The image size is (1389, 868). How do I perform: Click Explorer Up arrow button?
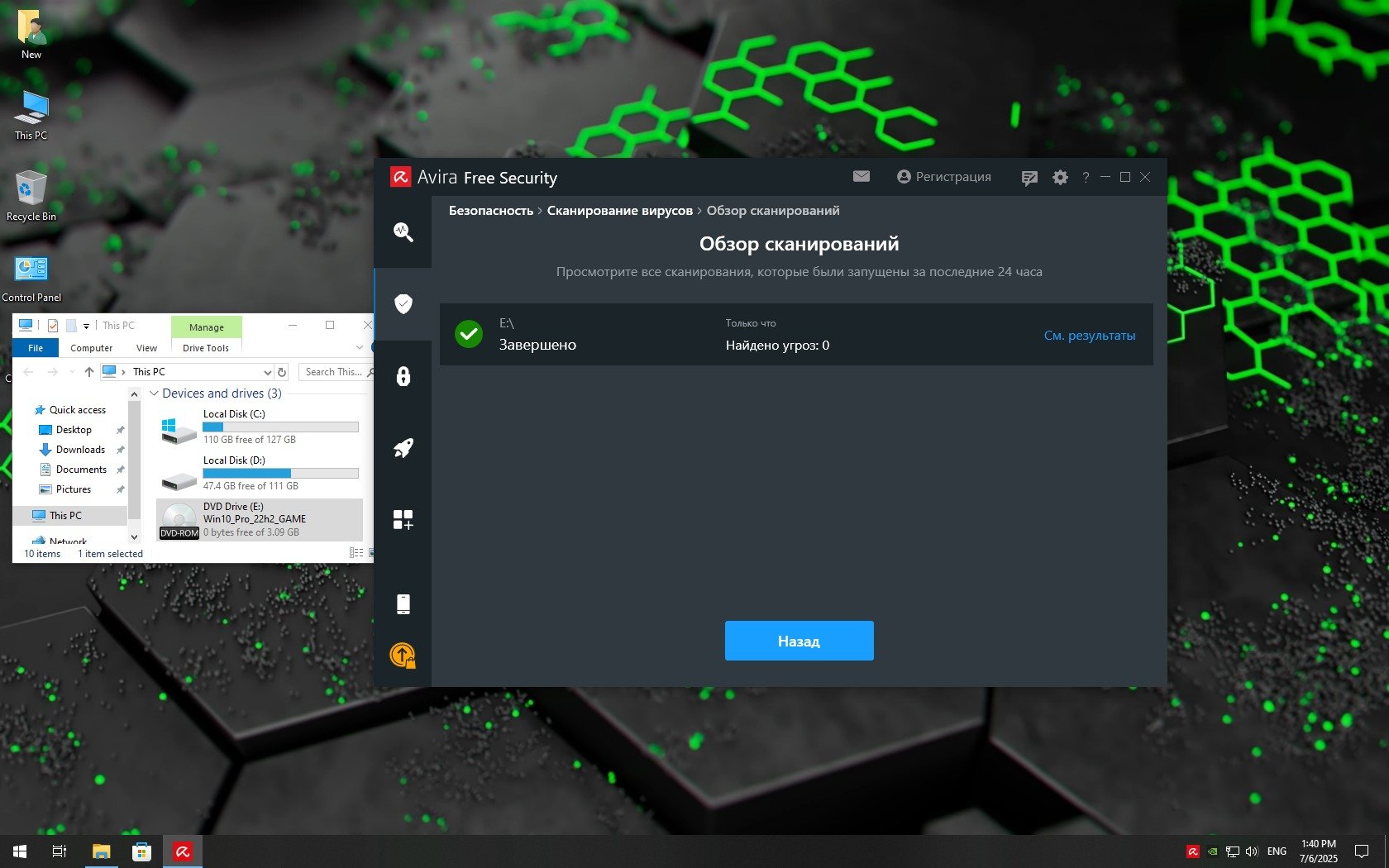click(x=89, y=372)
